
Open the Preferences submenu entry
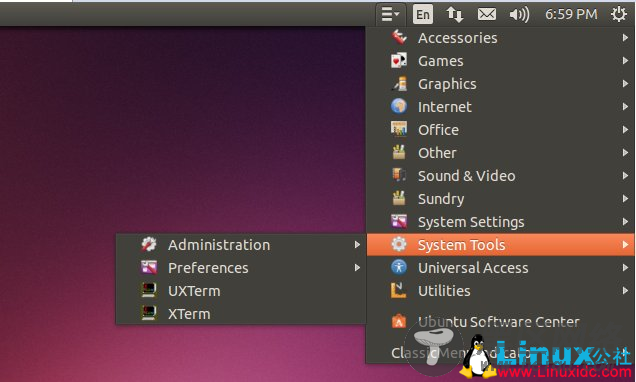point(241,268)
